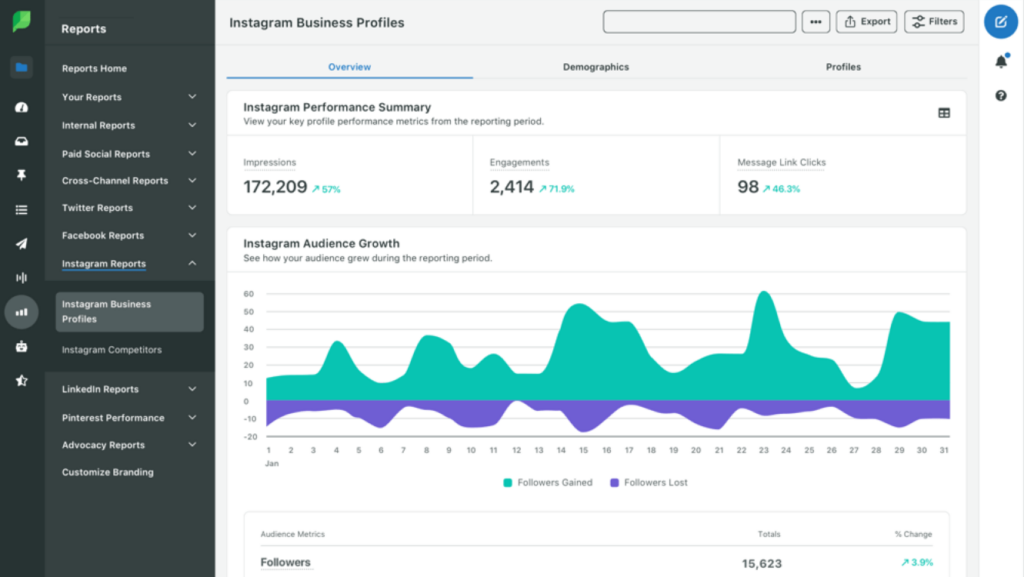Open the help question mark icon
This screenshot has width=1024, height=577.
click(1001, 96)
